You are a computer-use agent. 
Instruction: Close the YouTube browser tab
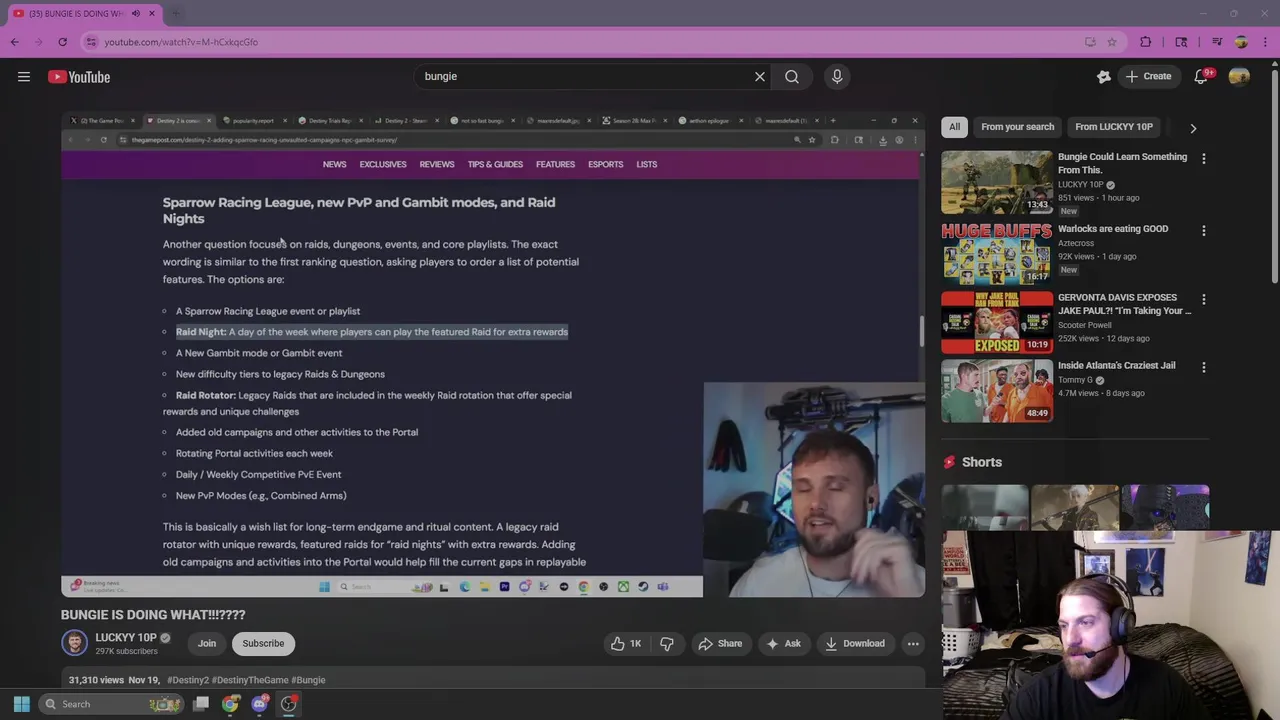click(x=152, y=13)
